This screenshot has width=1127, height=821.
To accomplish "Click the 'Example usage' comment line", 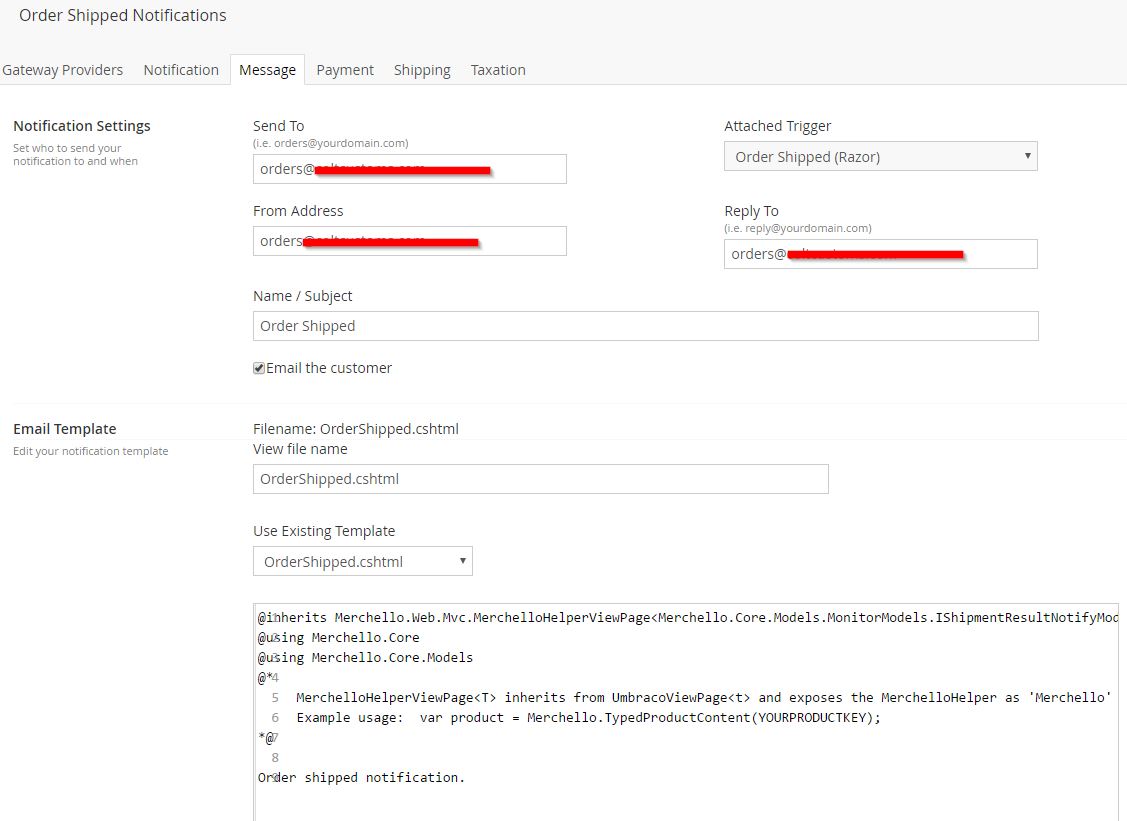I will pos(588,717).
